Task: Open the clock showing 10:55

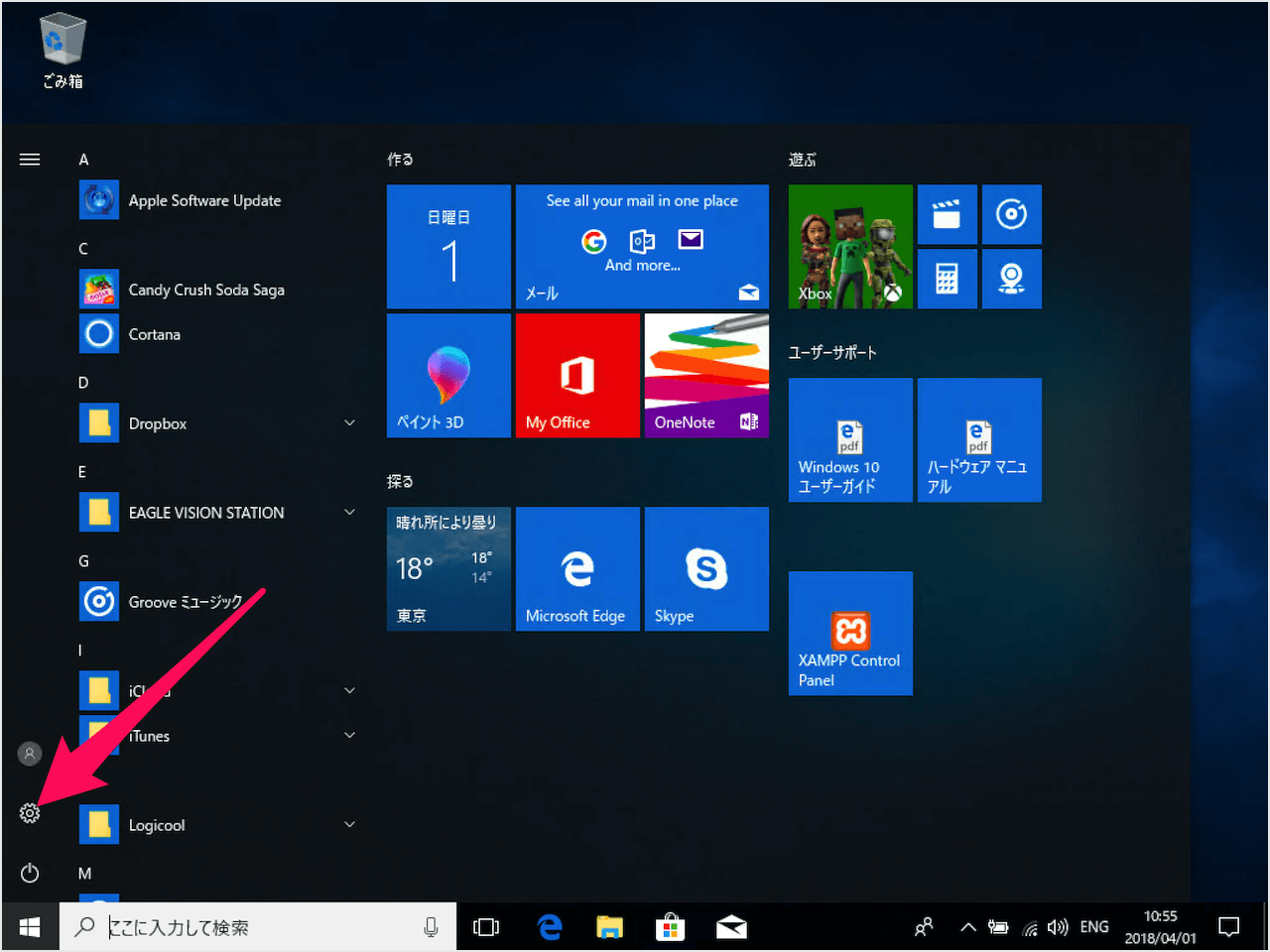Action: (1160, 927)
